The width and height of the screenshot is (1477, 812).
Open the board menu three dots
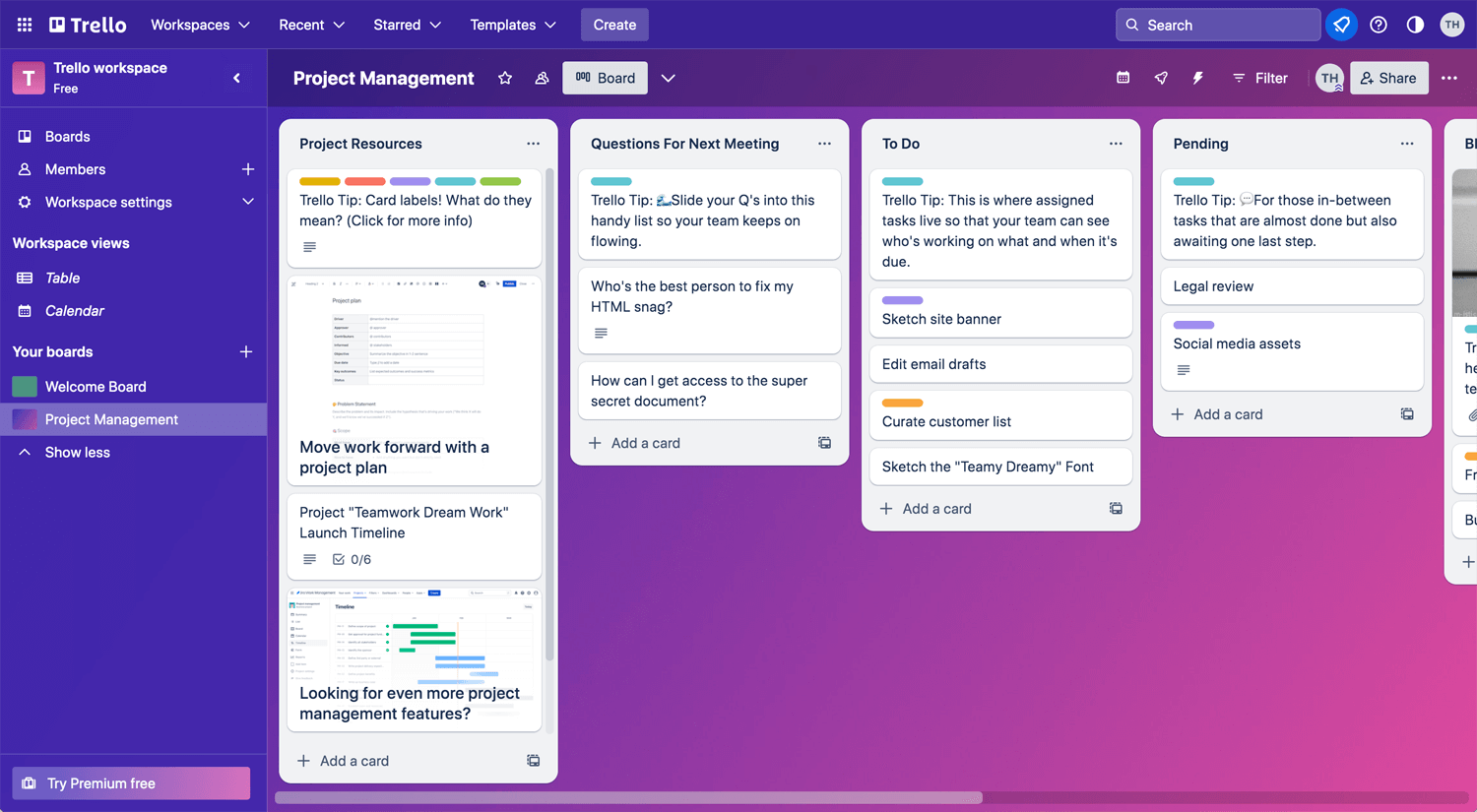coord(1449,78)
